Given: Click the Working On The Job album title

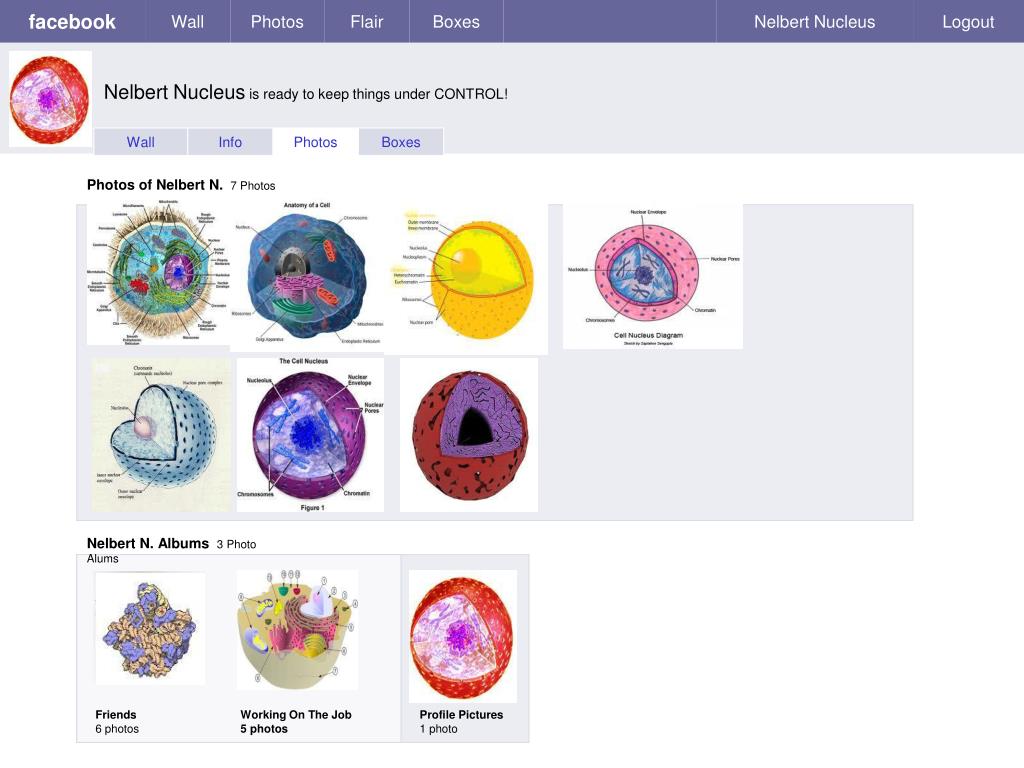Looking at the screenshot, I should pyautogui.click(x=296, y=715).
